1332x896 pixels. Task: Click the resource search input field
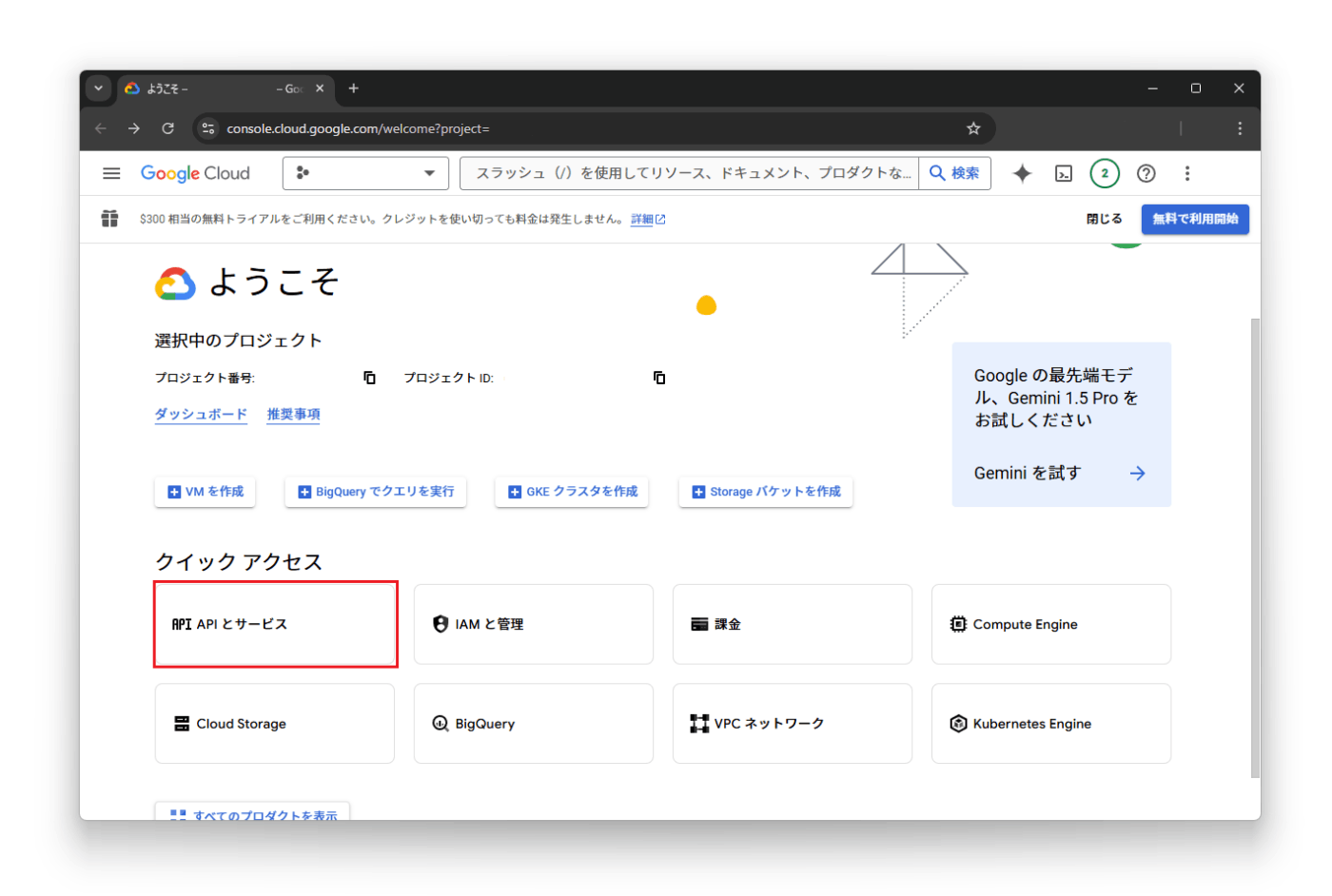coord(689,173)
